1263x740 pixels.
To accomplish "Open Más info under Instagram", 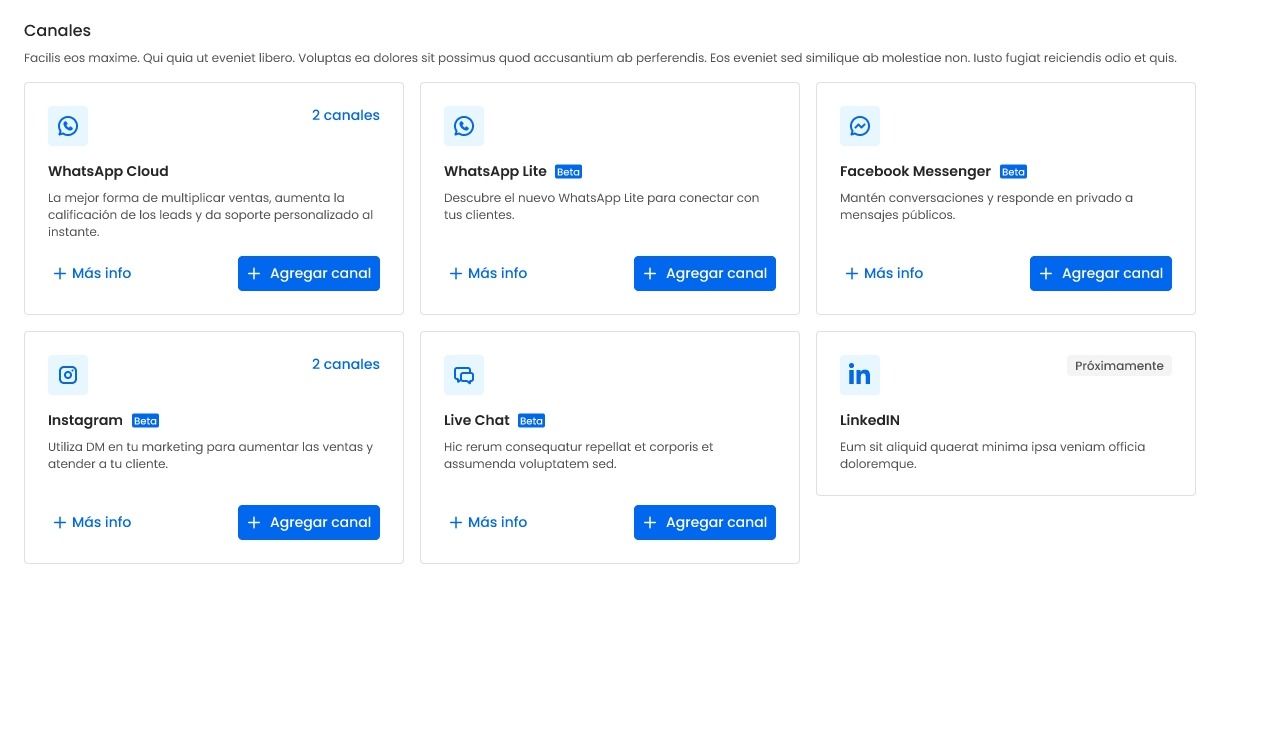I will (92, 522).
